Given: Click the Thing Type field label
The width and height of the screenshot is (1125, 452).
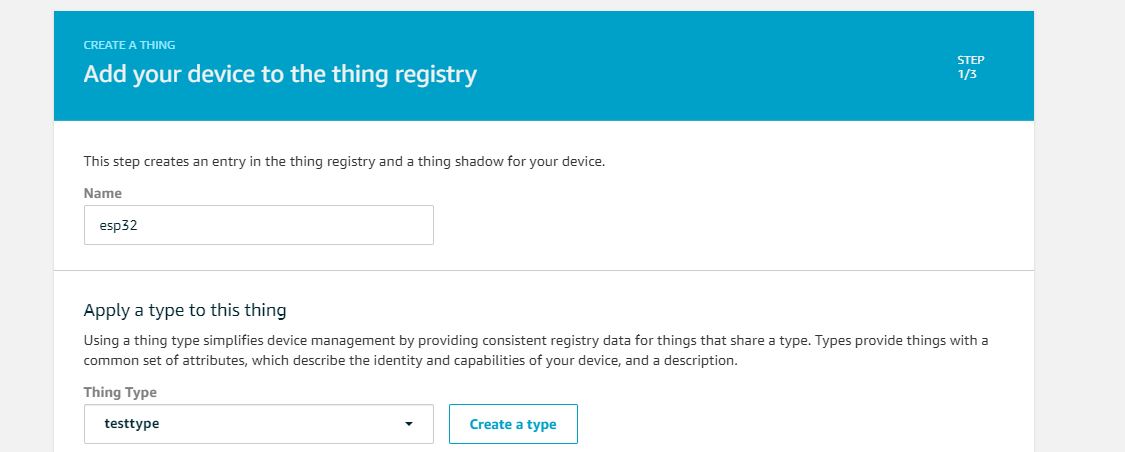Looking at the screenshot, I should (120, 392).
